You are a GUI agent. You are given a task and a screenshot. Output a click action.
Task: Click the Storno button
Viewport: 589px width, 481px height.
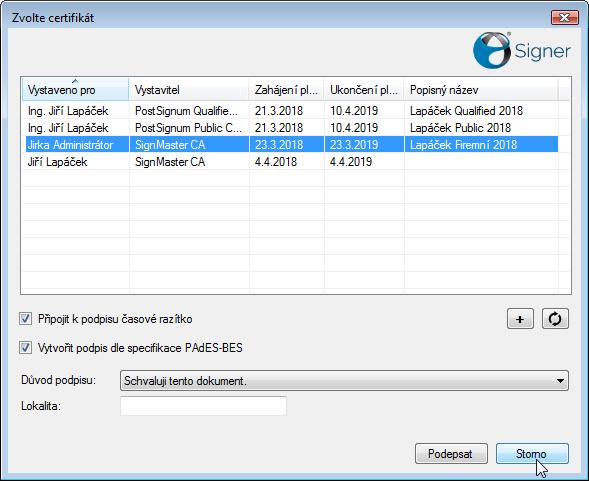tap(532, 454)
